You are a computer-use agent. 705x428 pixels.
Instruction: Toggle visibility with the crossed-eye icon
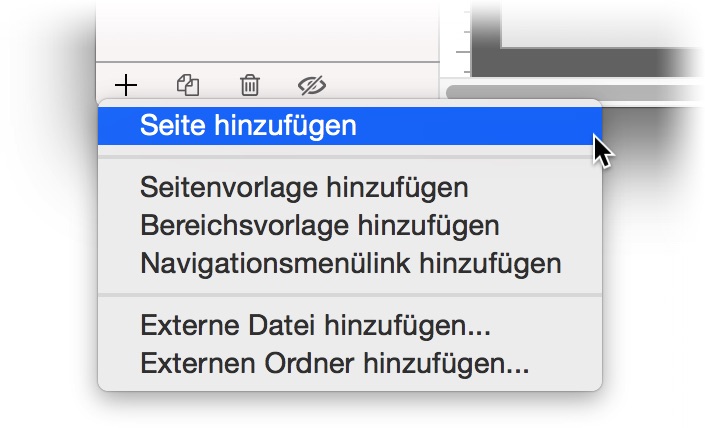tap(313, 85)
